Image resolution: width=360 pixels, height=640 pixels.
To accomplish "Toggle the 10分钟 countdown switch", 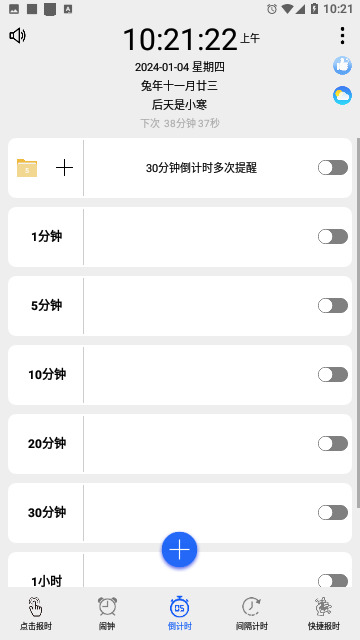I will (x=333, y=375).
